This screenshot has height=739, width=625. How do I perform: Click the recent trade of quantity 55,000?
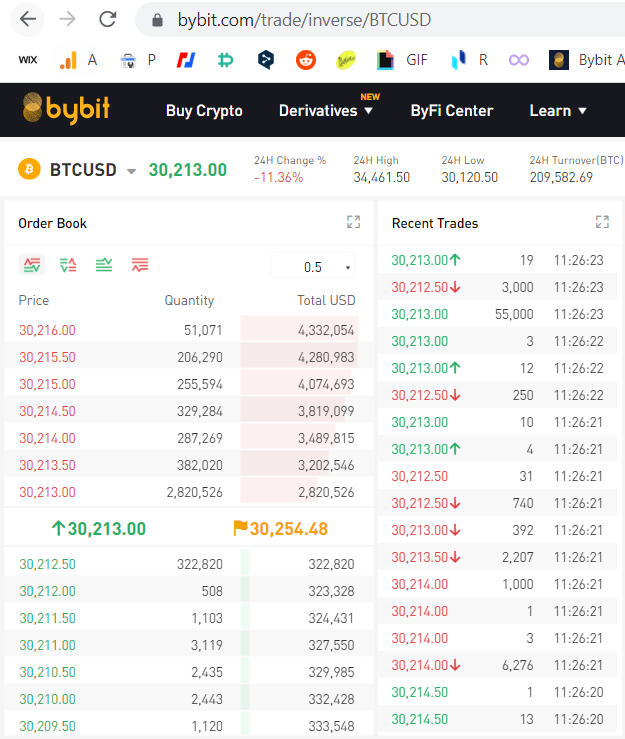(497, 314)
